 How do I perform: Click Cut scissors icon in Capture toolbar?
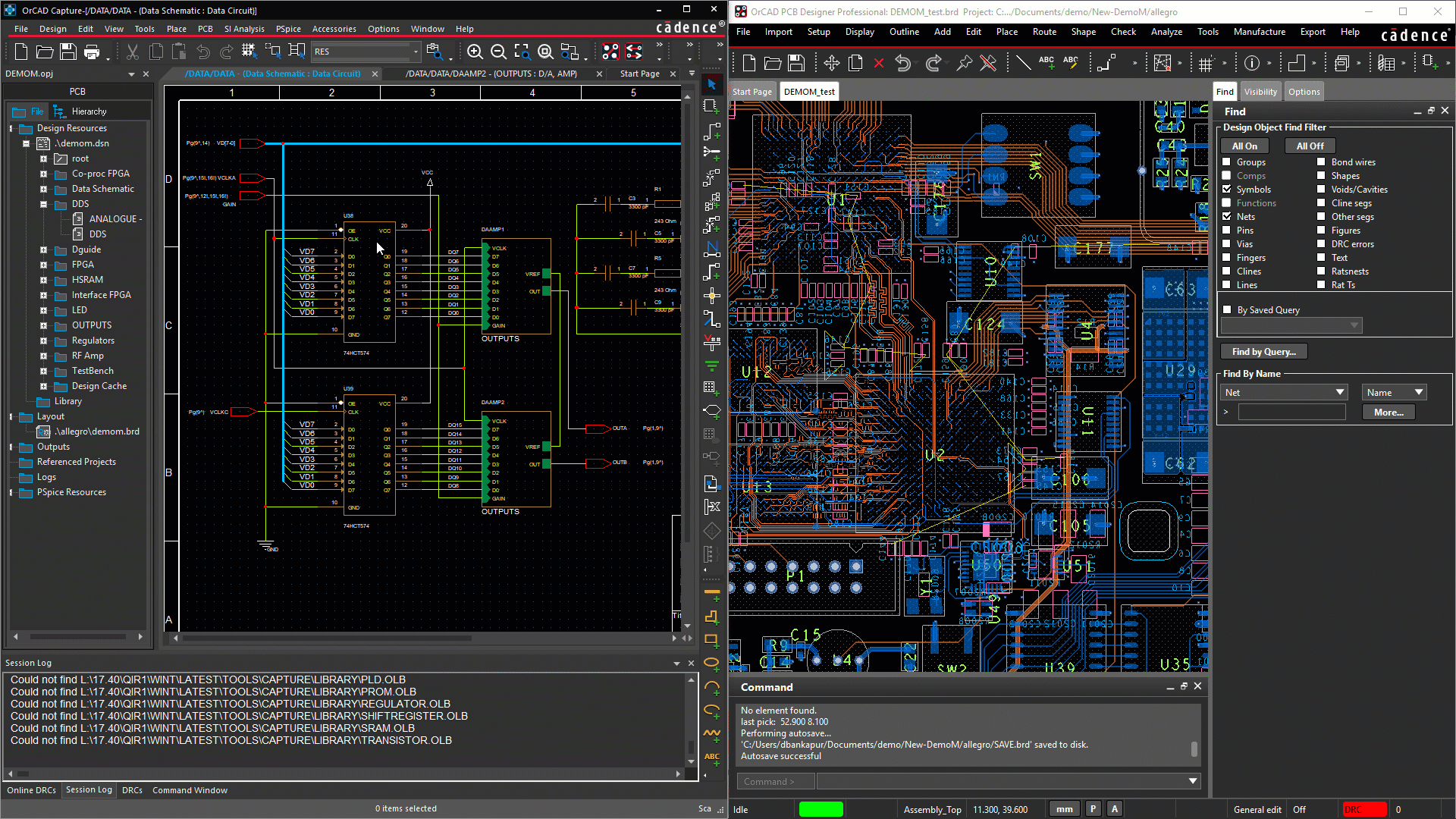(x=133, y=52)
